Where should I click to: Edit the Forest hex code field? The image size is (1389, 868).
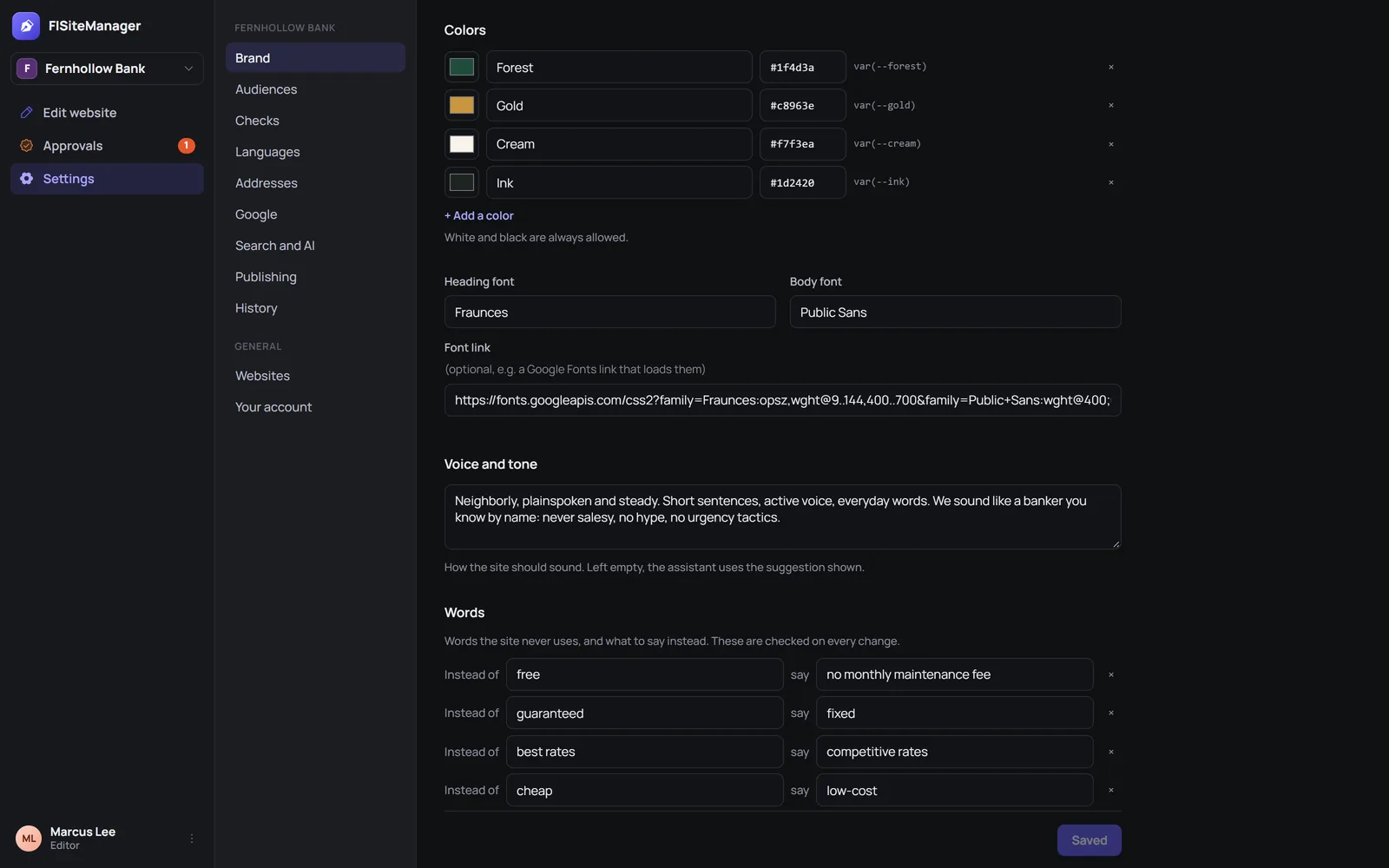803,67
